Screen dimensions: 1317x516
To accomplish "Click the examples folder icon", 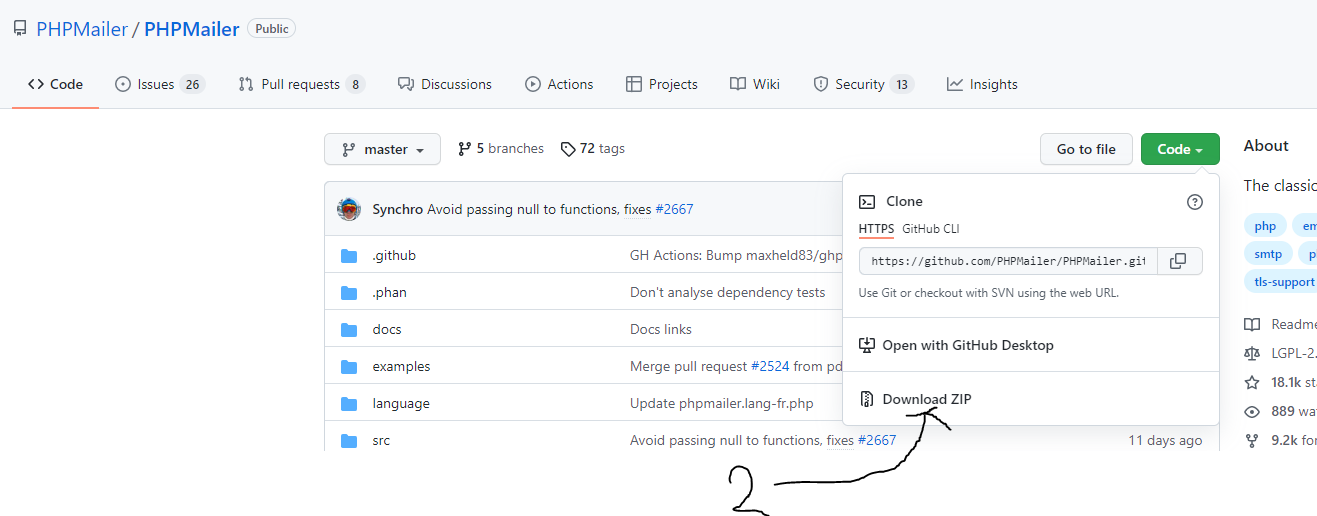I will tap(349, 366).
